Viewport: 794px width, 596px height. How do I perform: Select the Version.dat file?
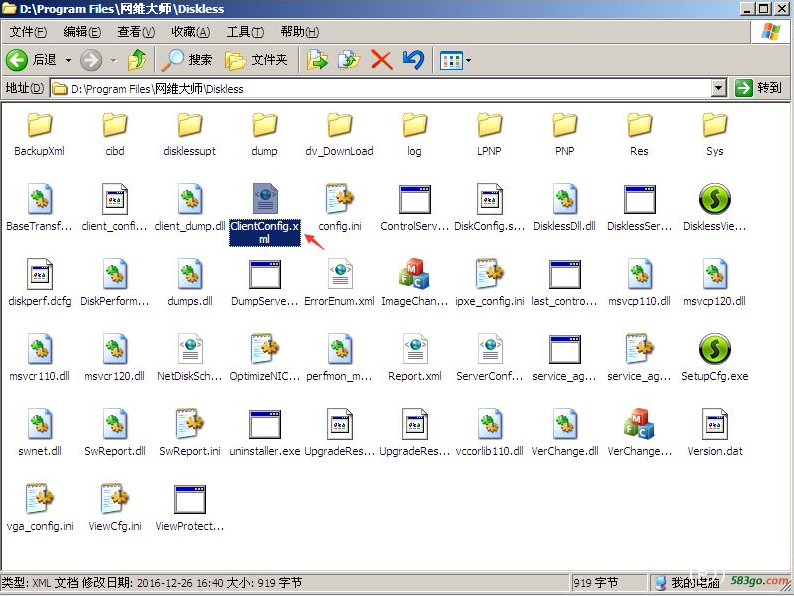pyautogui.click(x=714, y=433)
